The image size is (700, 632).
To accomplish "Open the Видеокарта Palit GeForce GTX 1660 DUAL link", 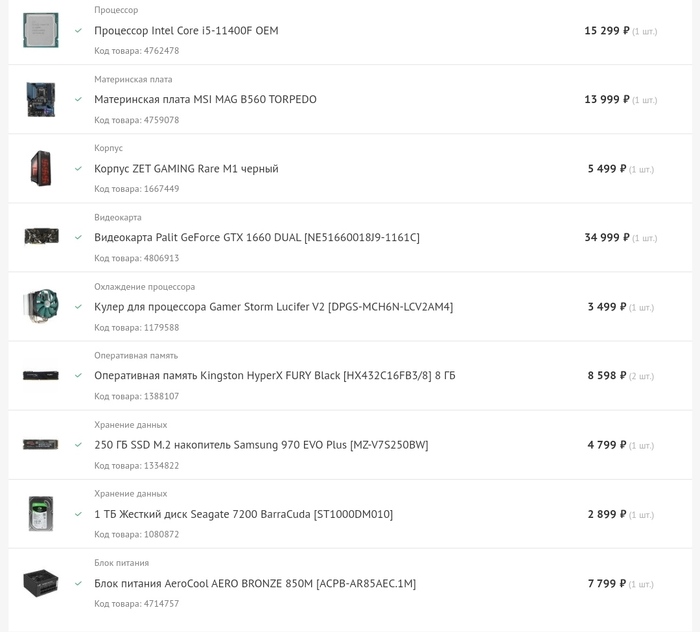I will (256, 238).
